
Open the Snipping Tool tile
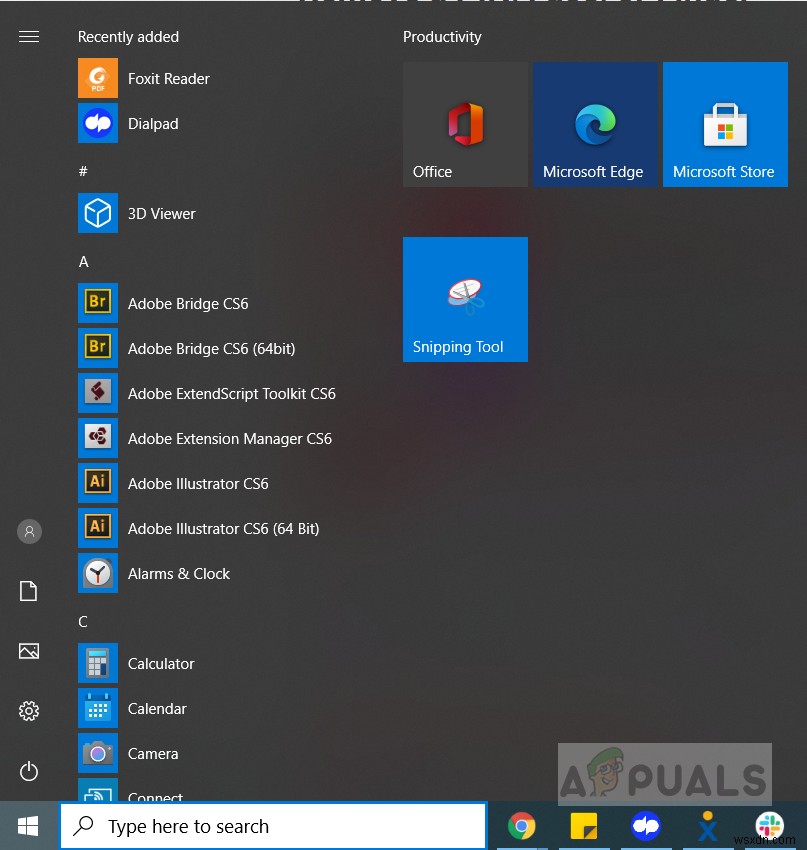coord(465,299)
